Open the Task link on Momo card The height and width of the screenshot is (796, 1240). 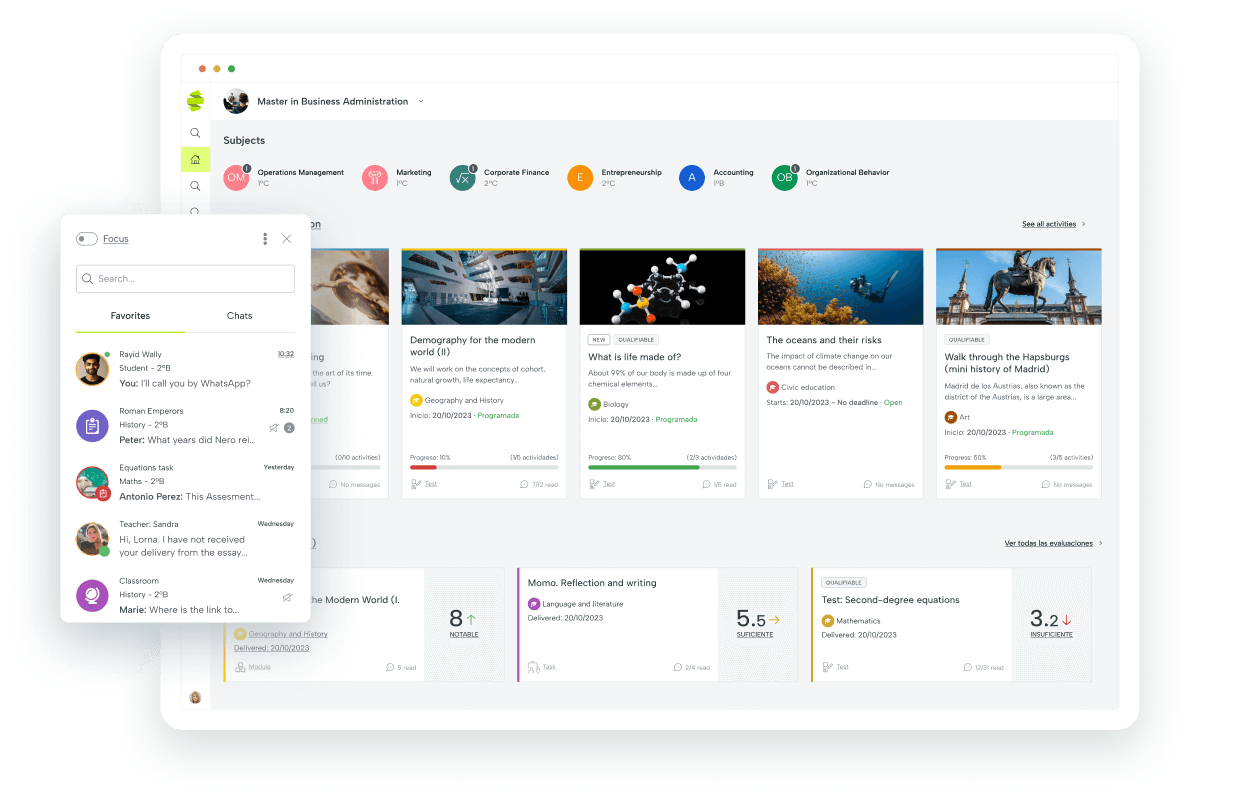coord(549,667)
